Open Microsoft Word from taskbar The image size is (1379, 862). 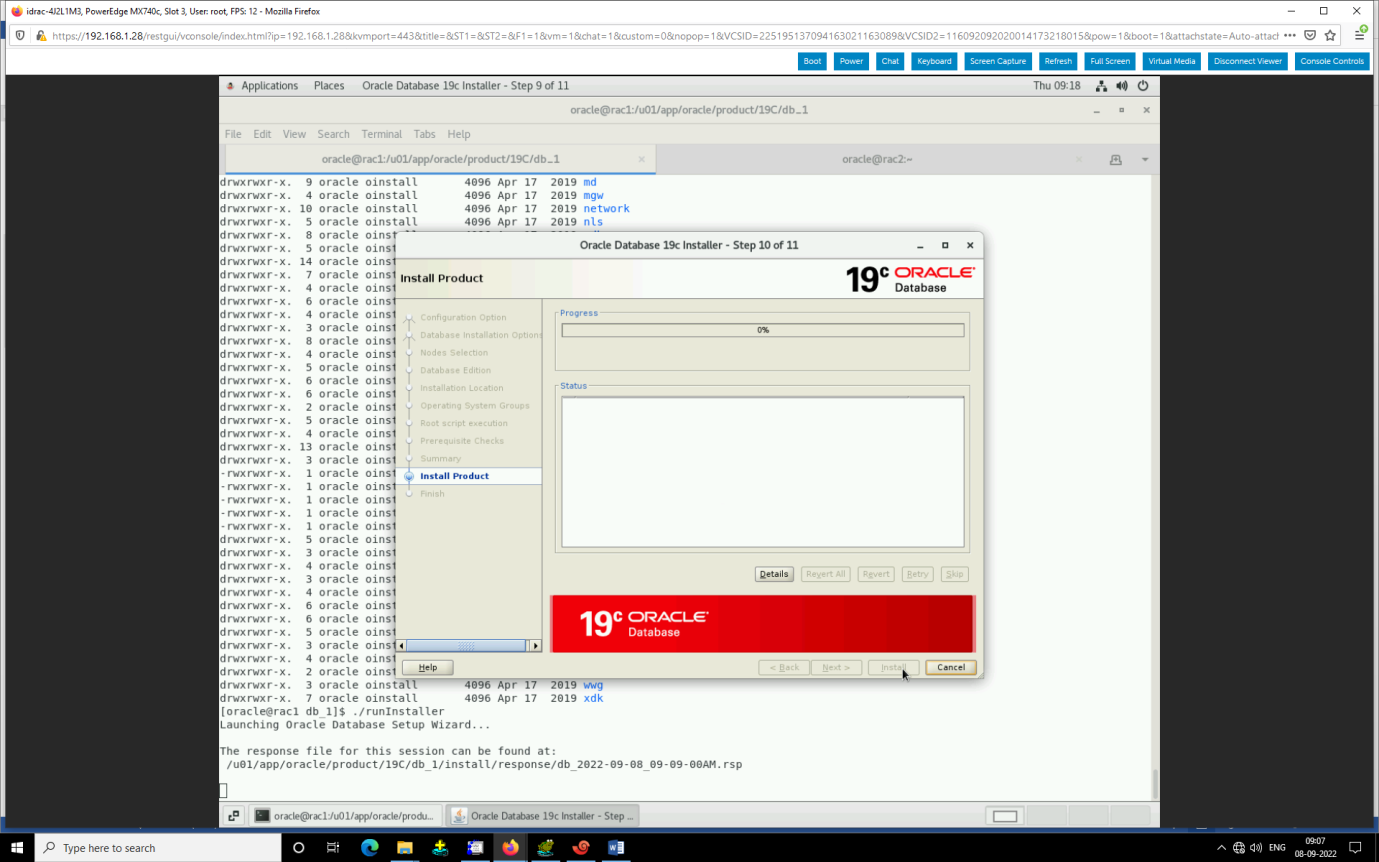616,847
